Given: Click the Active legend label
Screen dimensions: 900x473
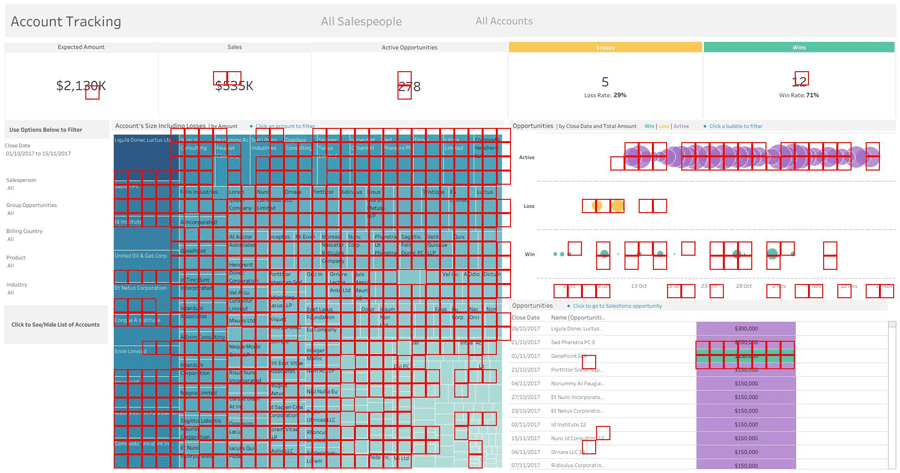Looking at the screenshot, I should pyautogui.click(x=681, y=126).
